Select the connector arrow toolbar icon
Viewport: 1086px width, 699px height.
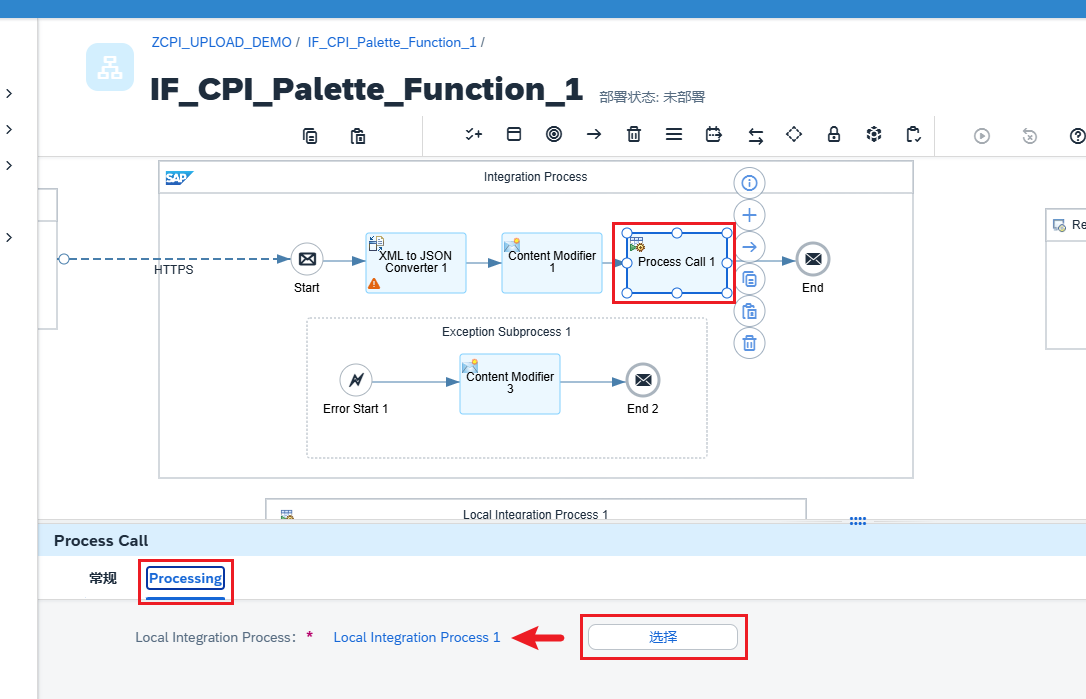pos(594,134)
